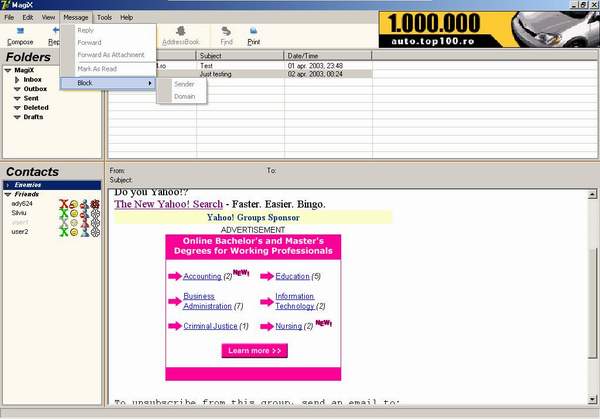Choose Forward in the Message menu
600x419 pixels.
(108, 42)
